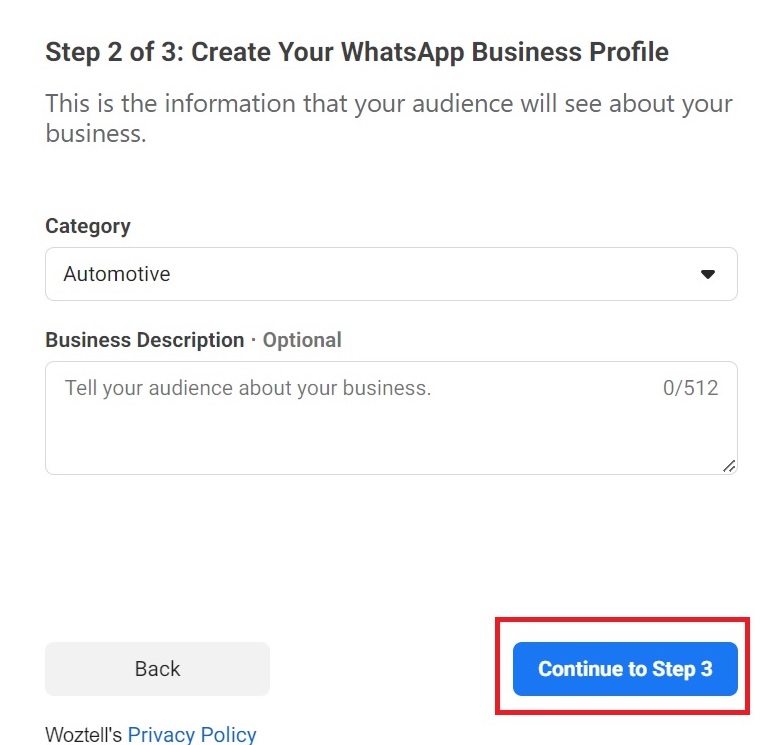Click the "Step 2 of 3" heading prefix
This screenshot has height=745, width=771.
point(112,52)
